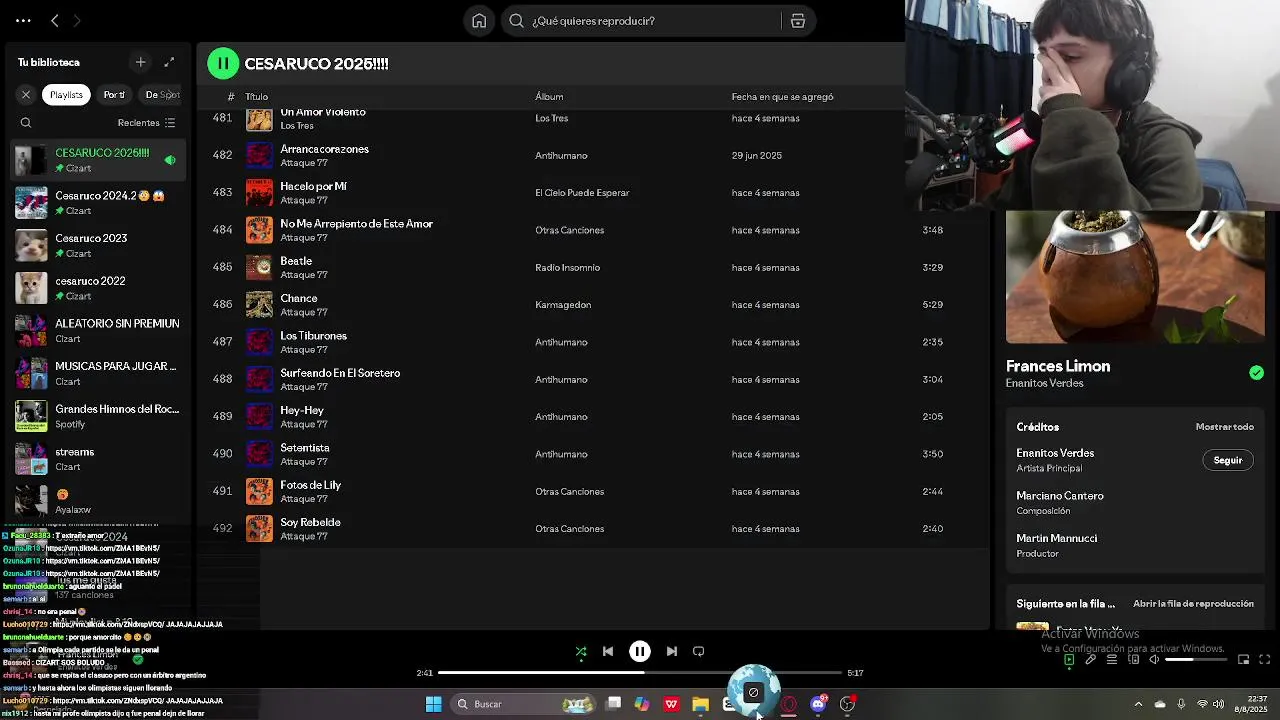
Task: Skip to the previous track
Action: pos(608,652)
